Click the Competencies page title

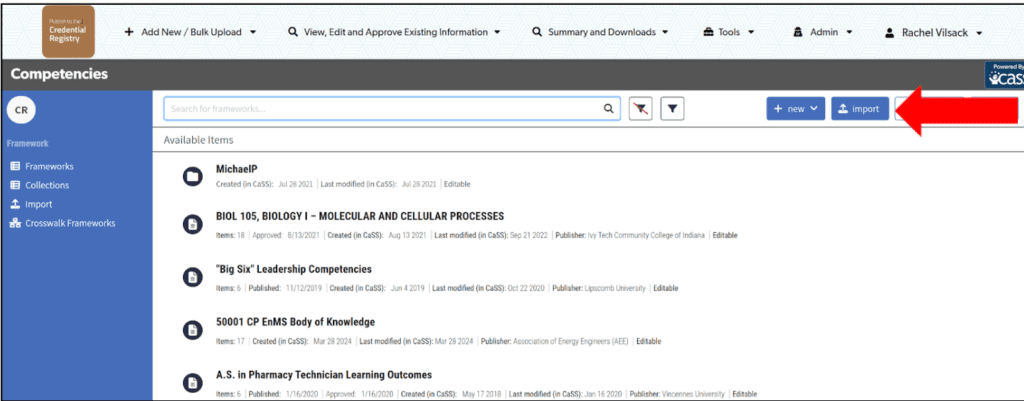click(x=59, y=74)
